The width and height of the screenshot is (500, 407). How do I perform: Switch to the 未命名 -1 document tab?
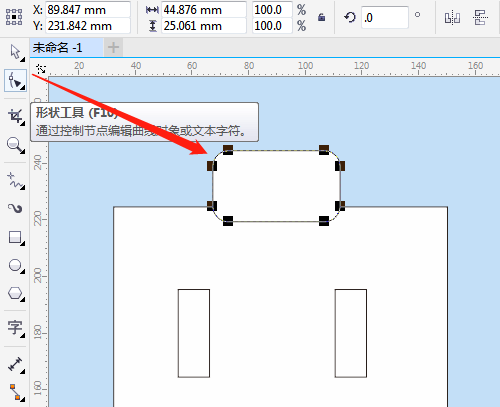[x=66, y=48]
